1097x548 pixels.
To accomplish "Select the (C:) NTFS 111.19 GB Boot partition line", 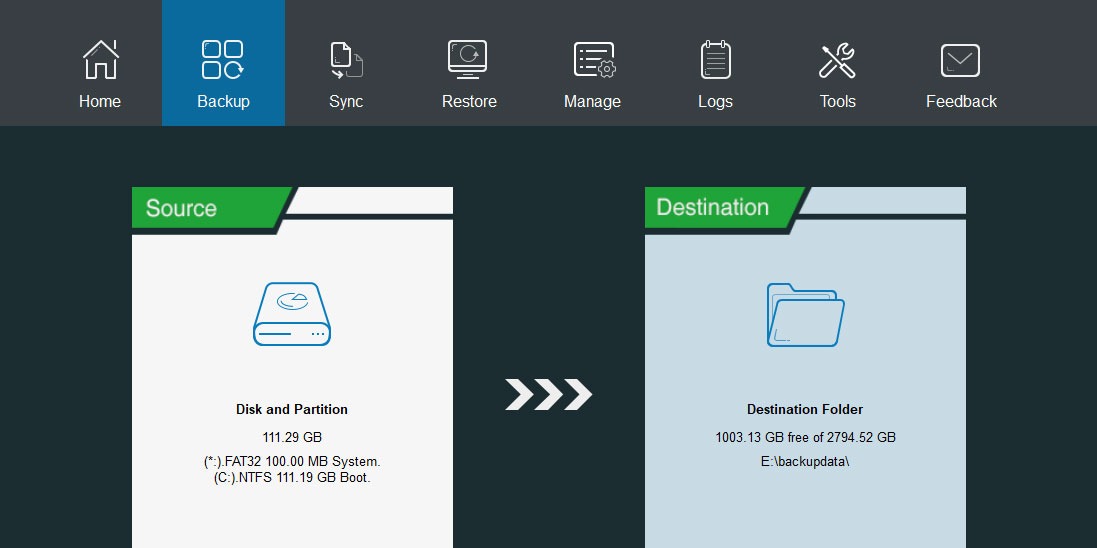I will tap(292, 477).
